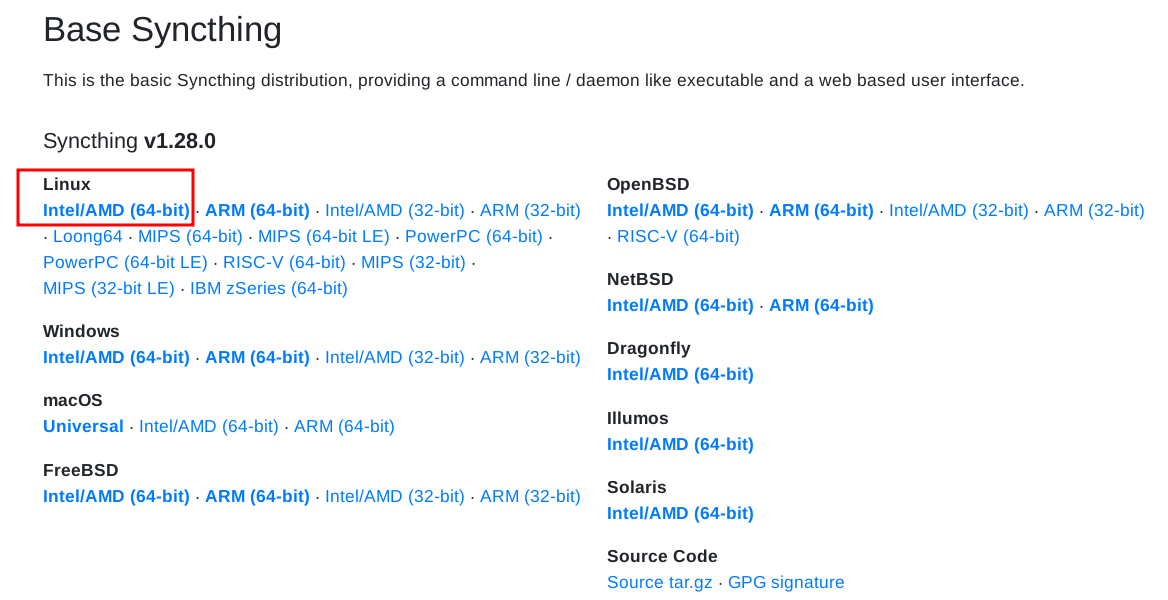The width and height of the screenshot is (1168, 600).
Task: Download NetBSD ARM (64-bit) build
Action: point(821,305)
